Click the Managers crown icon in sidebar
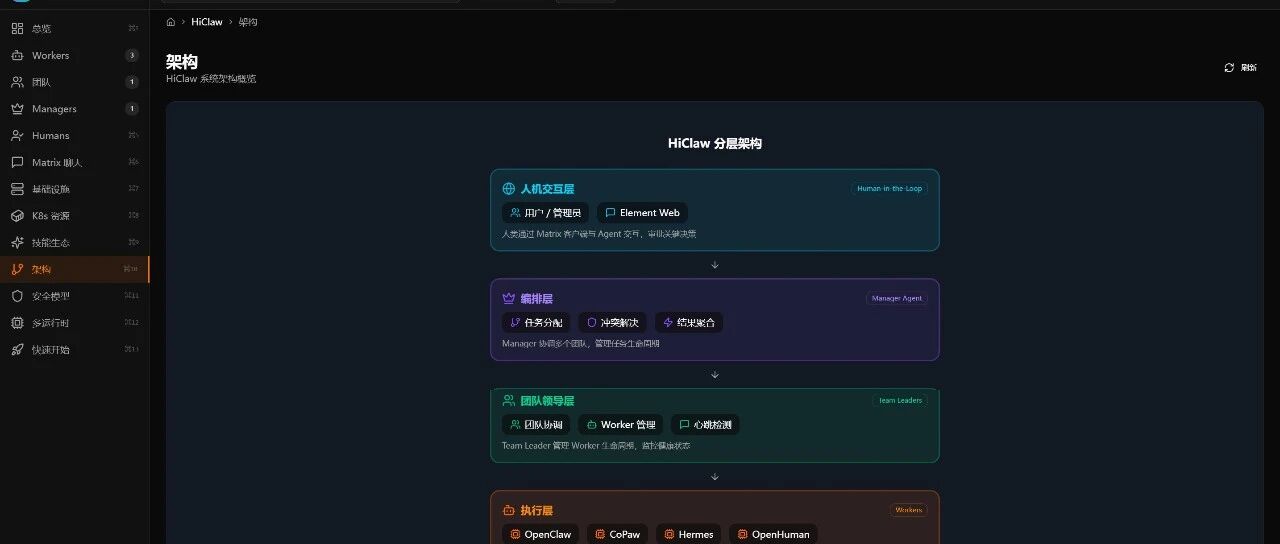The image size is (1280, 544). 17,109
